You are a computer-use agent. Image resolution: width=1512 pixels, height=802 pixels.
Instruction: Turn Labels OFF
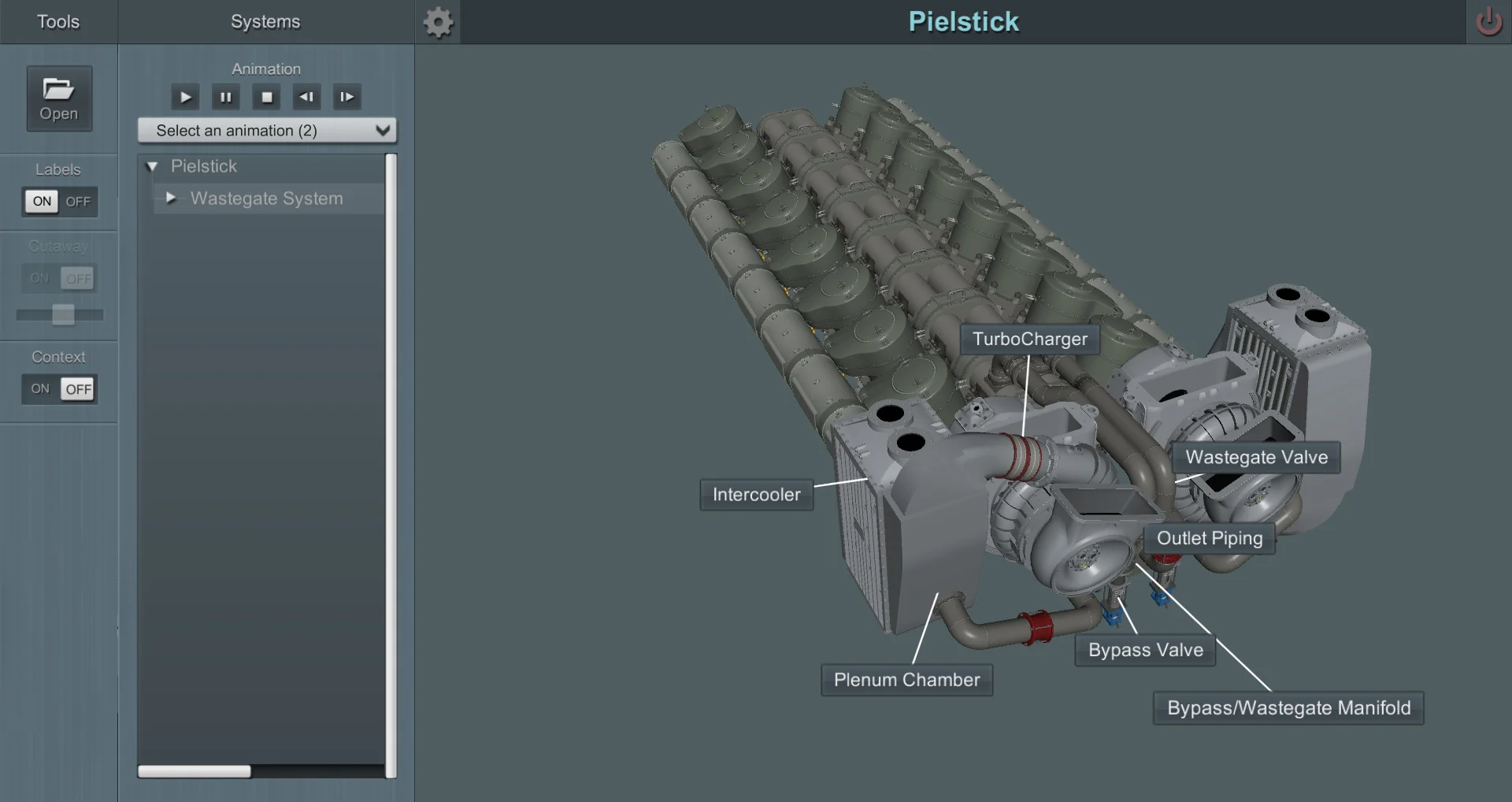(x=78, y=202)
